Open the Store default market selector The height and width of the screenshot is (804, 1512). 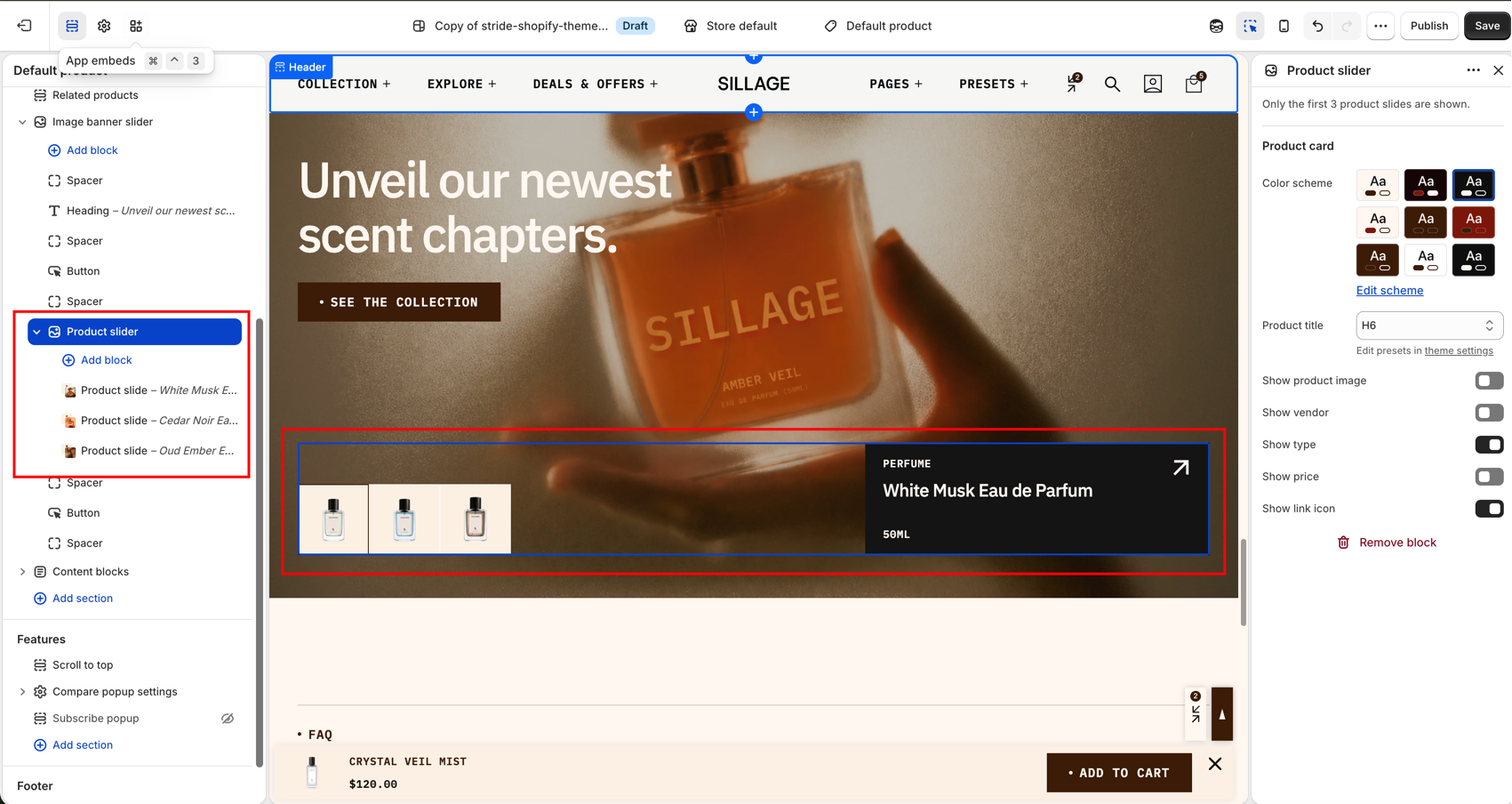pos(731,26)
